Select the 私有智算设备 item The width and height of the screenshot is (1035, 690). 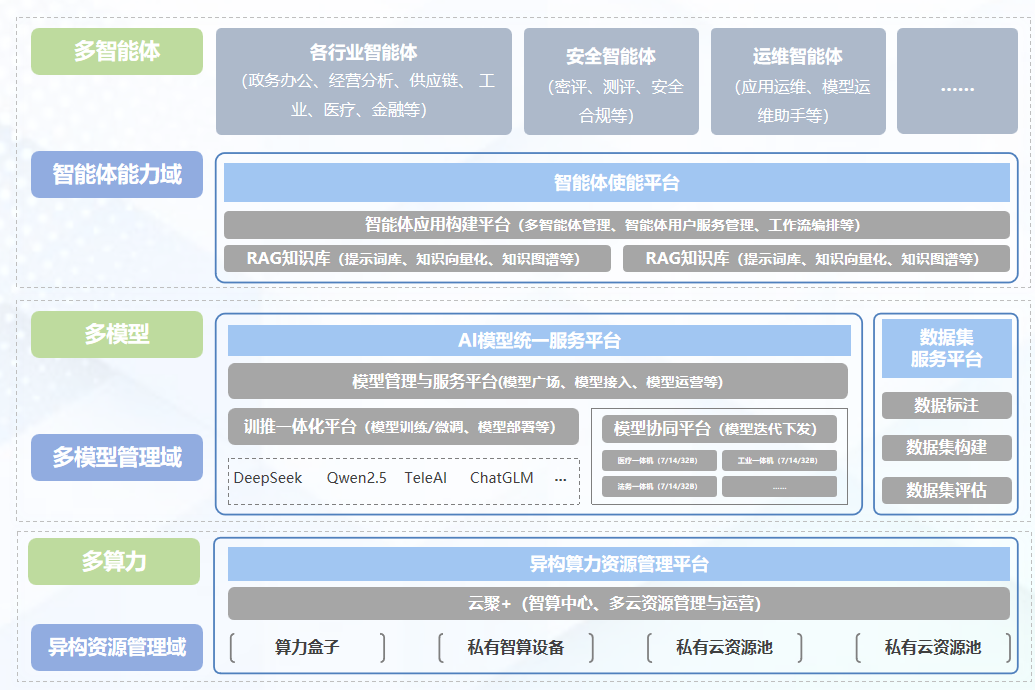coord(515,647)
